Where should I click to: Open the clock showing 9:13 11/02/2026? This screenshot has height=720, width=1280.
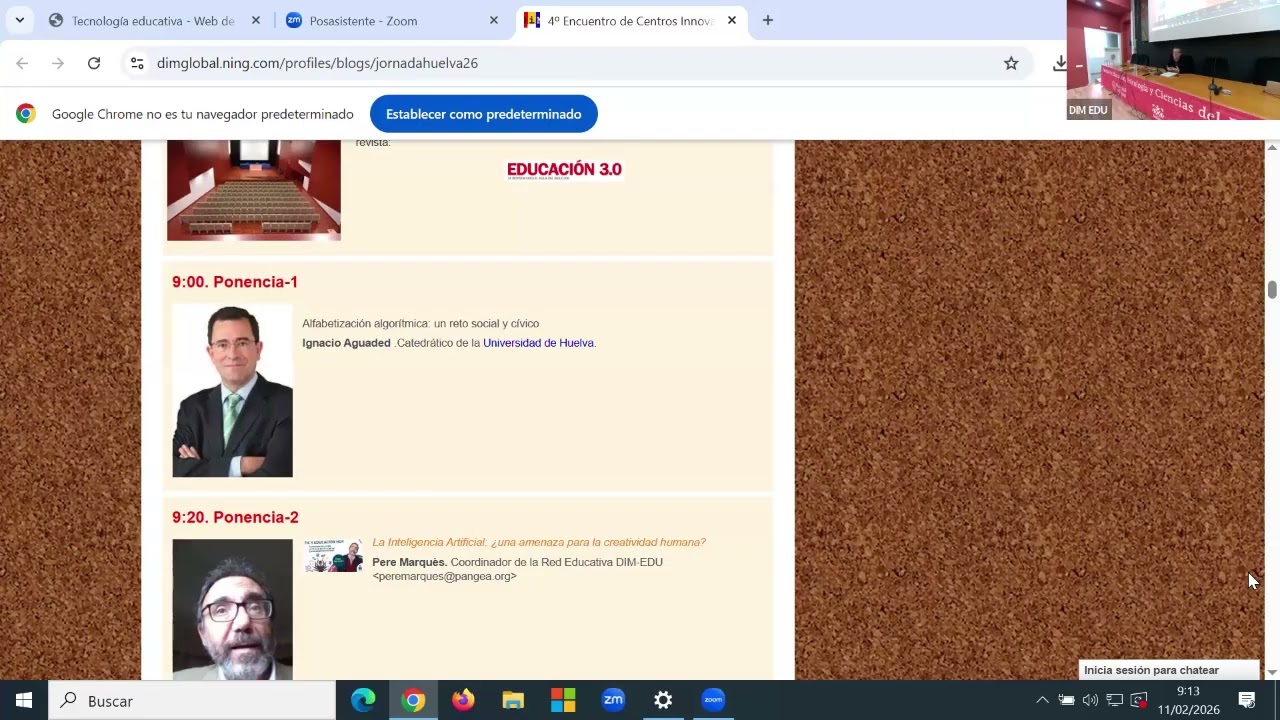click(1188, 700)
